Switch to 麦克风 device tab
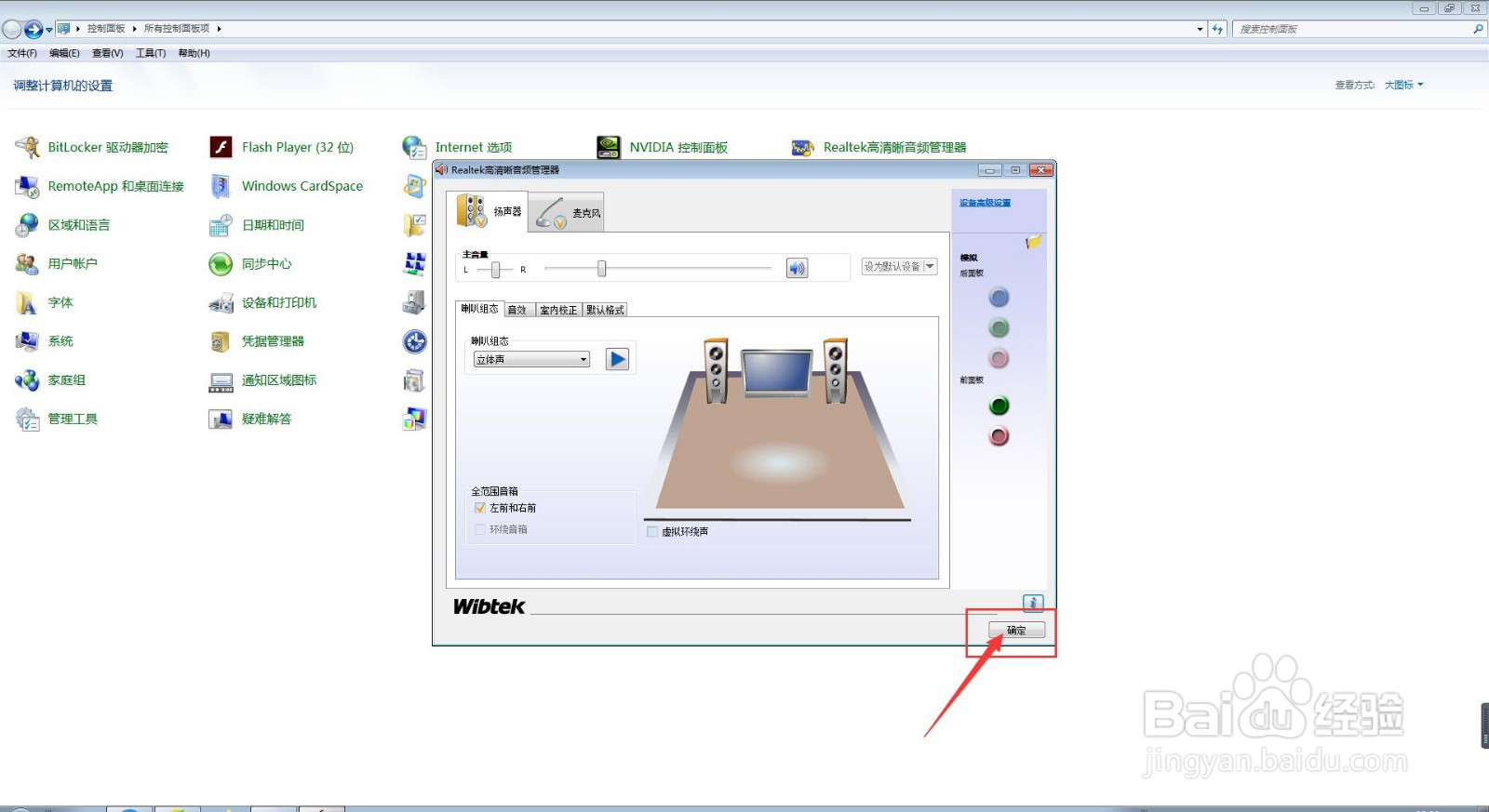Viewport: 1489px width, 812px height. [568, 213]
